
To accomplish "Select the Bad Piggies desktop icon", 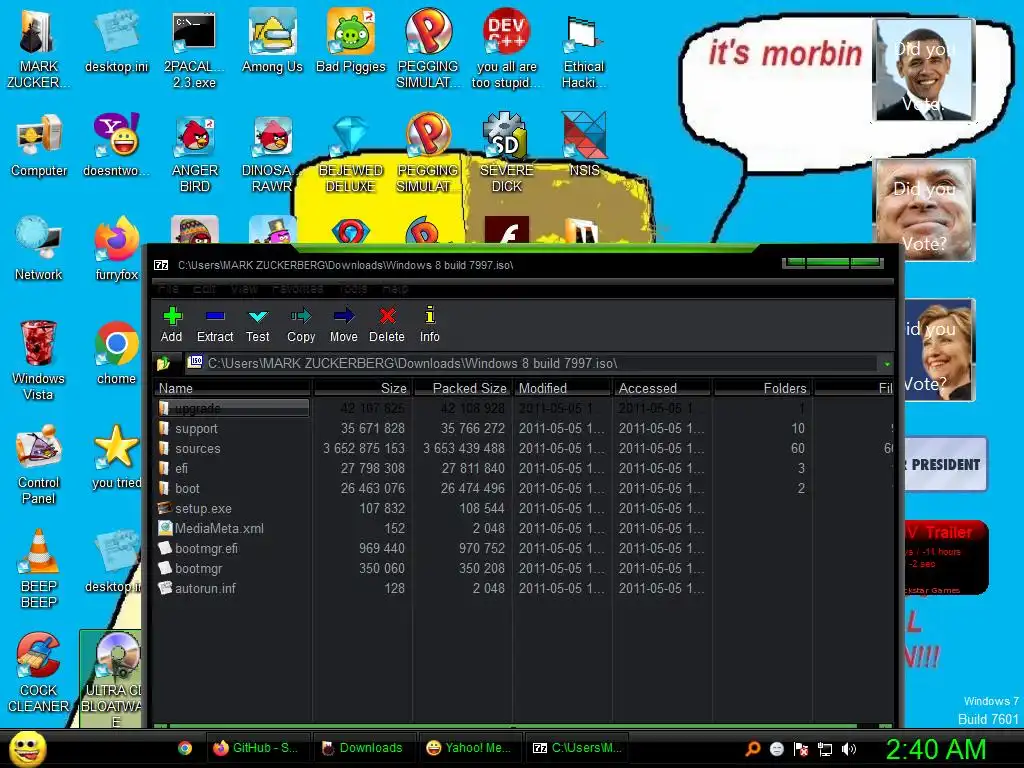I will pos(351,40).
